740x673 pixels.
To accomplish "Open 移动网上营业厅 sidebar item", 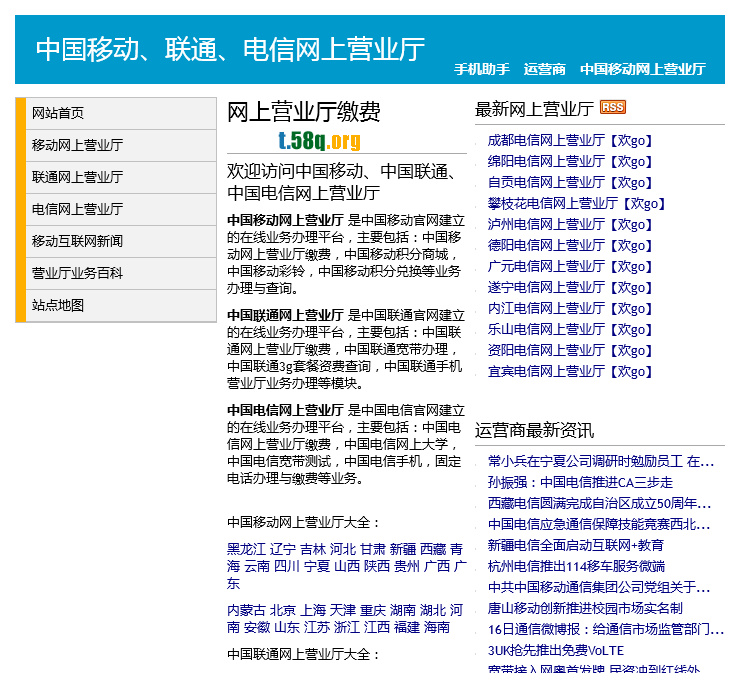I will click(121, 145).
